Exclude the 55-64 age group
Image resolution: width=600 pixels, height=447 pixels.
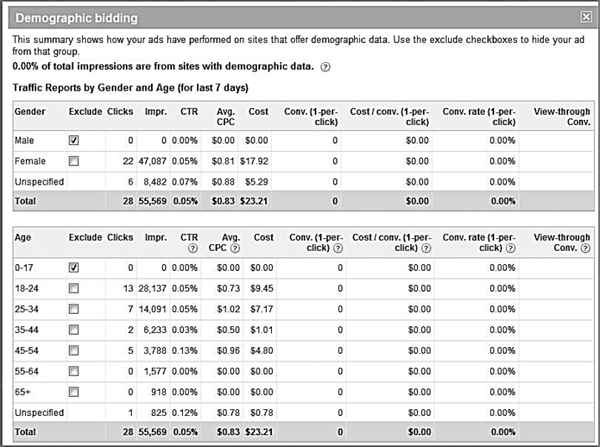click(x=74, y=371)
